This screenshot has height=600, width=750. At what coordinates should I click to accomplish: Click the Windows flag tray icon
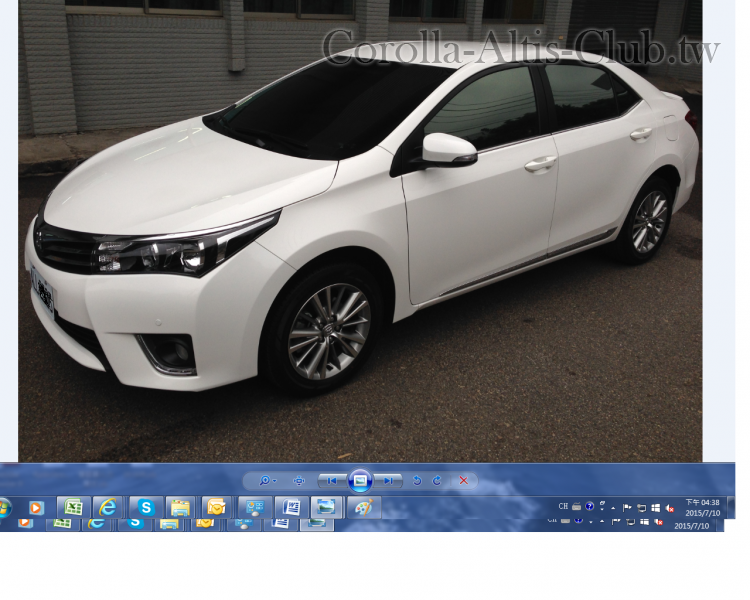(656, 508)
